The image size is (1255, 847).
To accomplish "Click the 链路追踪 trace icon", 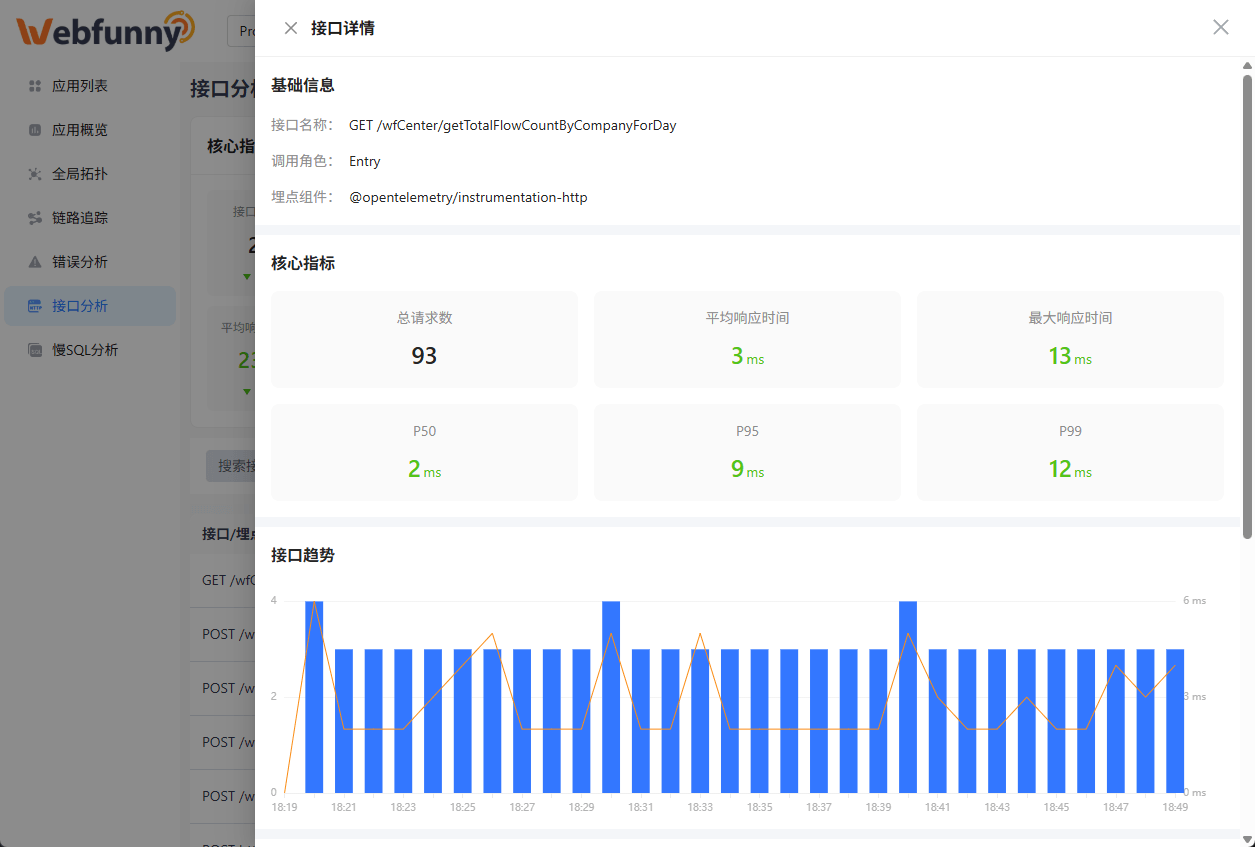I will click(35, 218).
